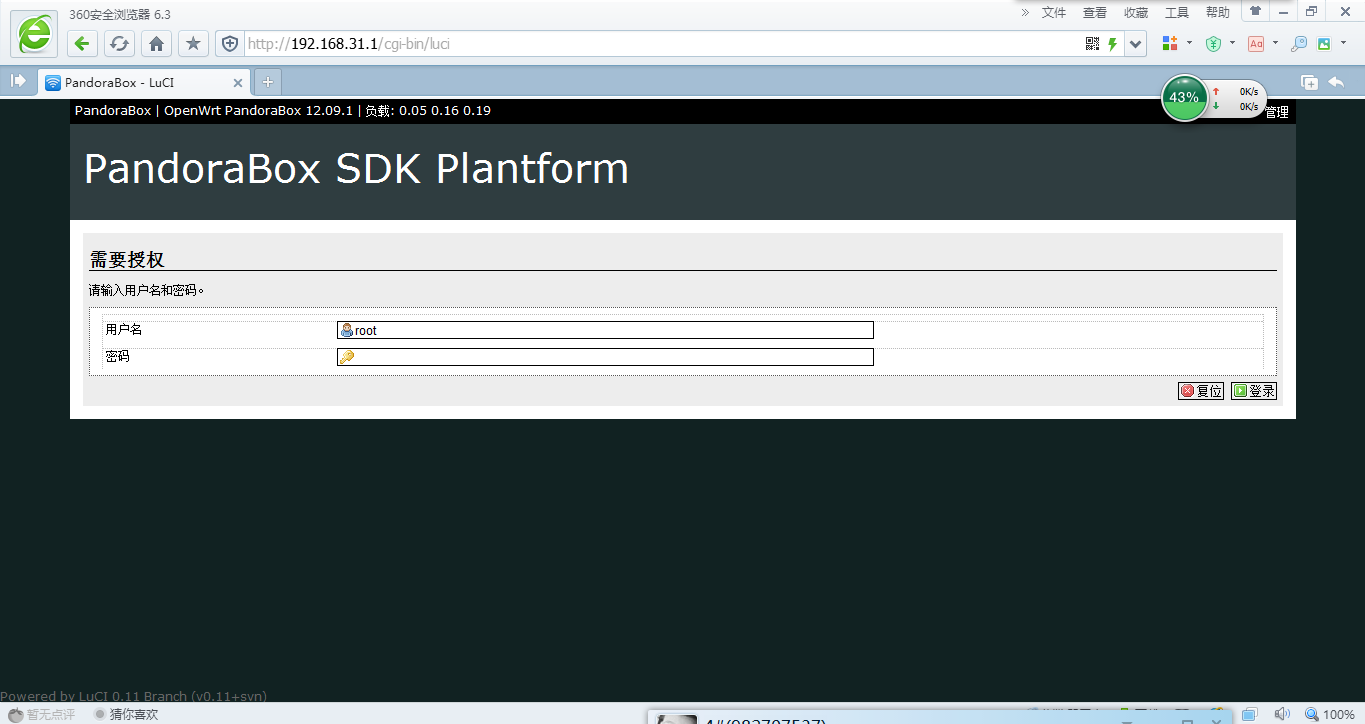Click into the 密码 password field

605,357
